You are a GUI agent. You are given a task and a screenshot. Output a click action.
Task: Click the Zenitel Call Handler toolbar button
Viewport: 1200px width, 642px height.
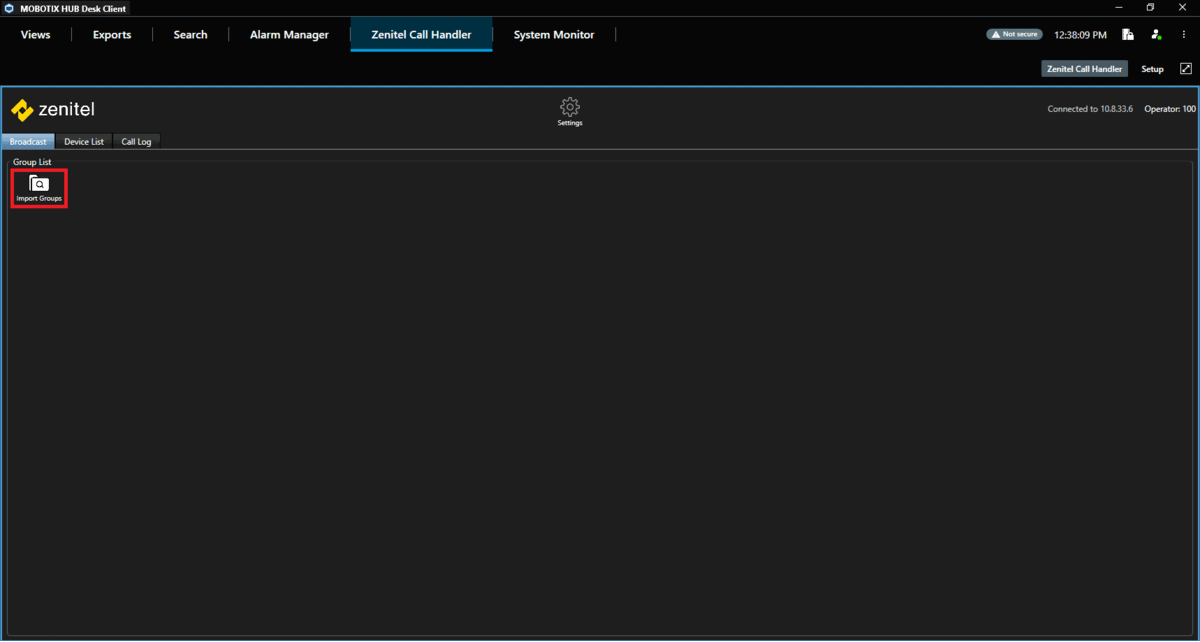coord(1085,69)
